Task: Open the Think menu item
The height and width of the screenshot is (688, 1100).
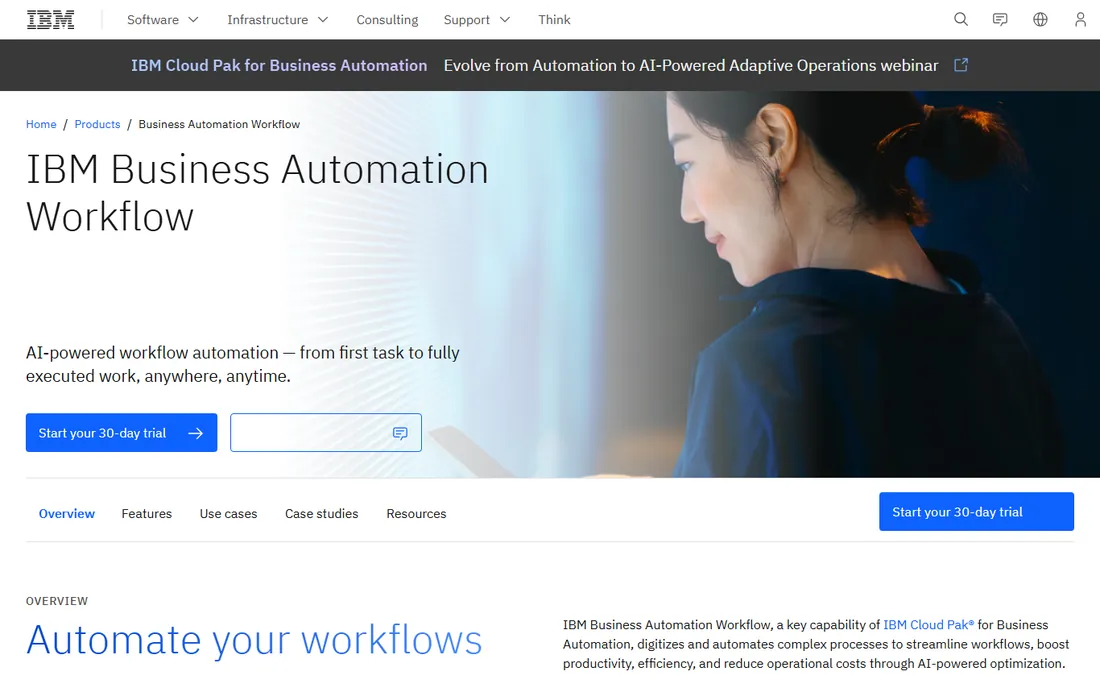Action: [x=554, y=20]
